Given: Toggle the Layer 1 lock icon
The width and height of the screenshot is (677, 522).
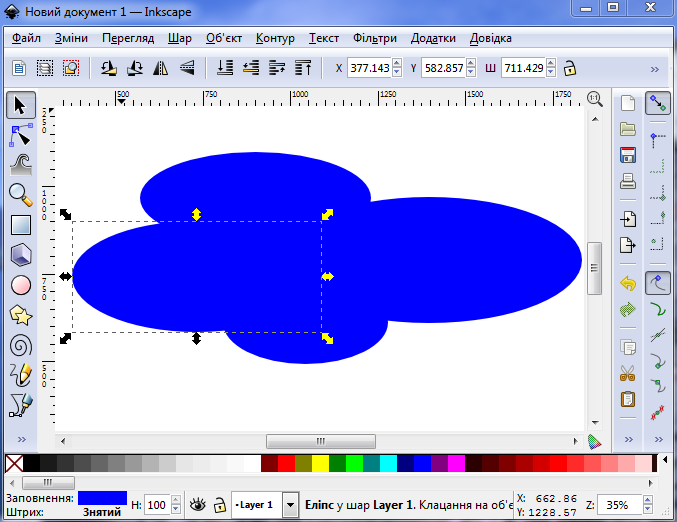Looking at the screenshot, I should [219, 505].
